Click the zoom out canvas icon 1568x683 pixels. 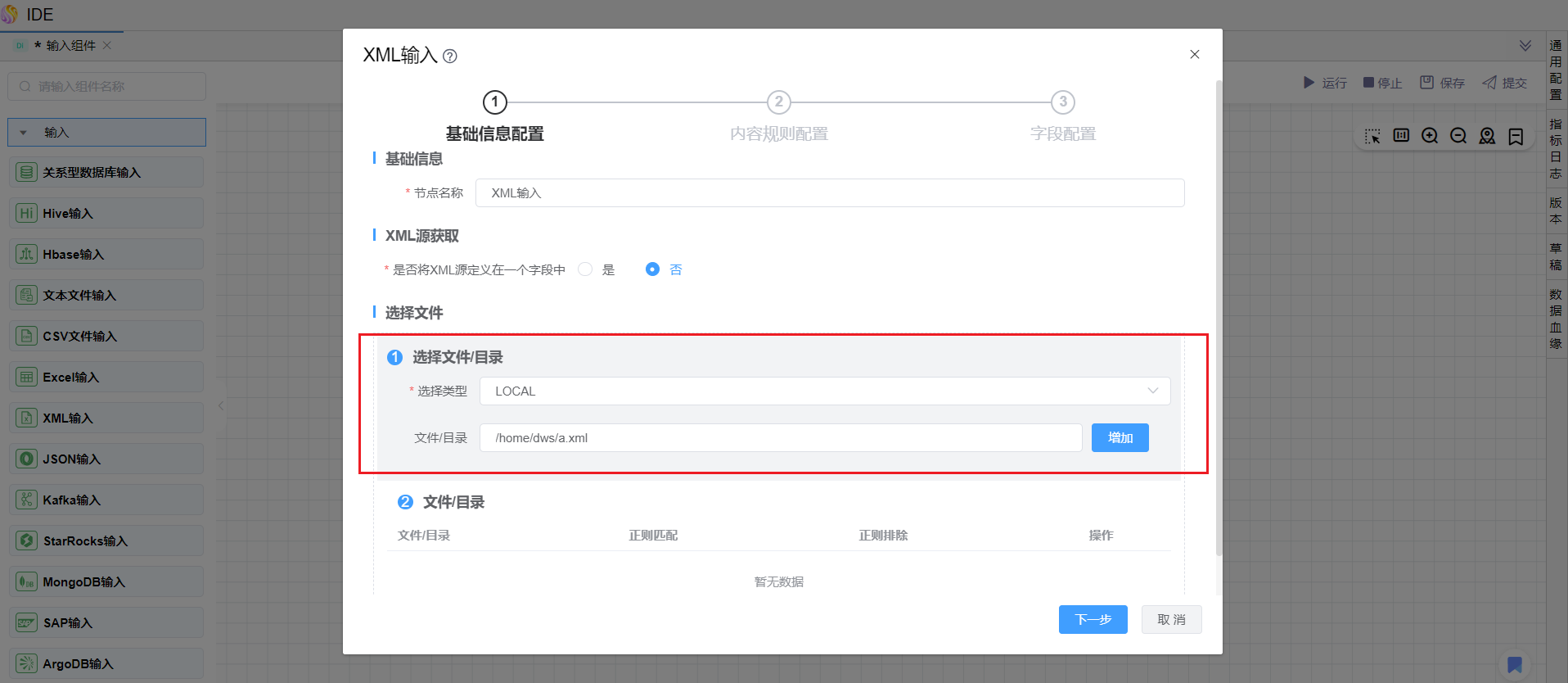[1458, 136]
